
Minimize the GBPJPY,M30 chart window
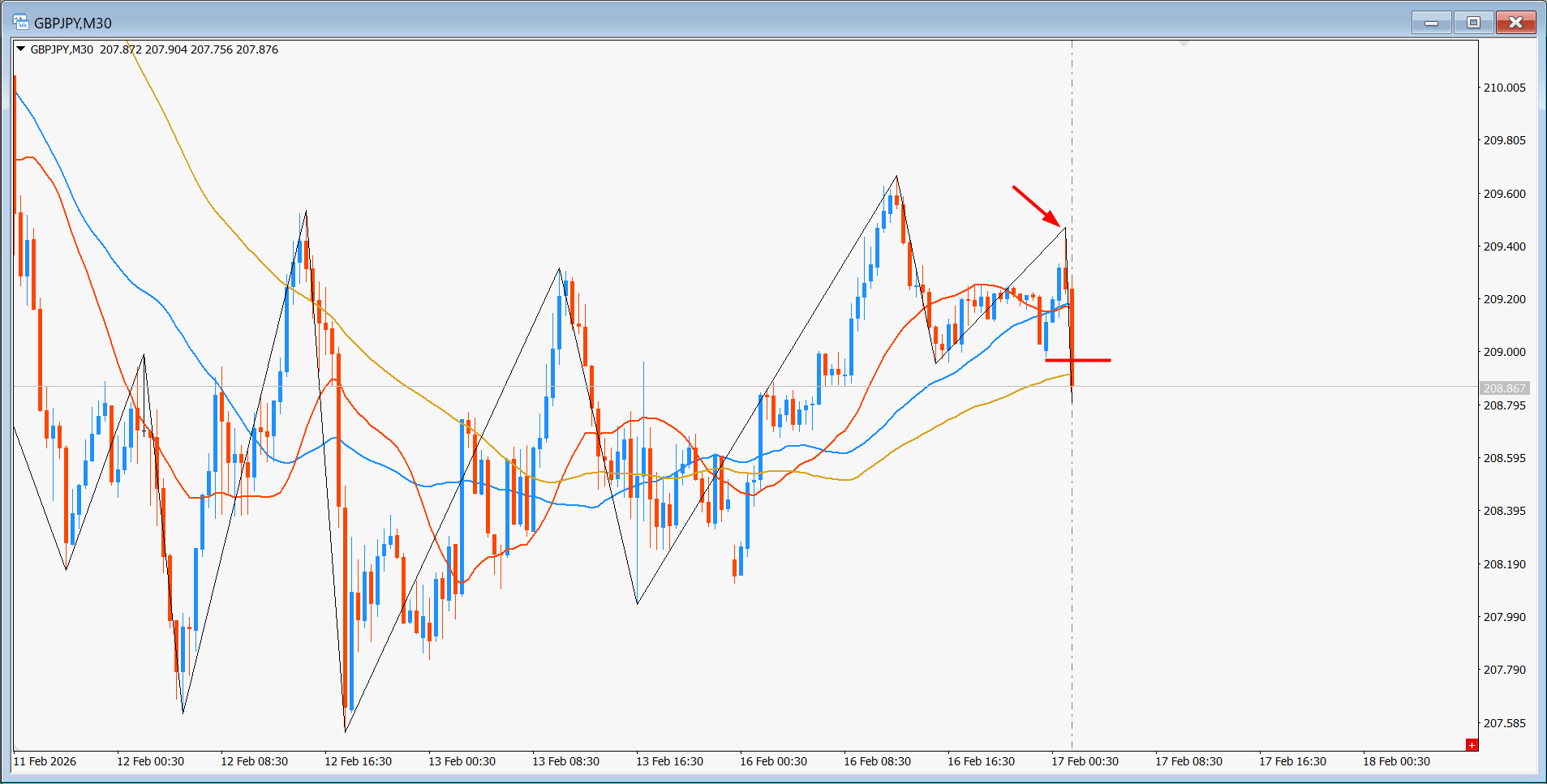[x=1431, y=23]
